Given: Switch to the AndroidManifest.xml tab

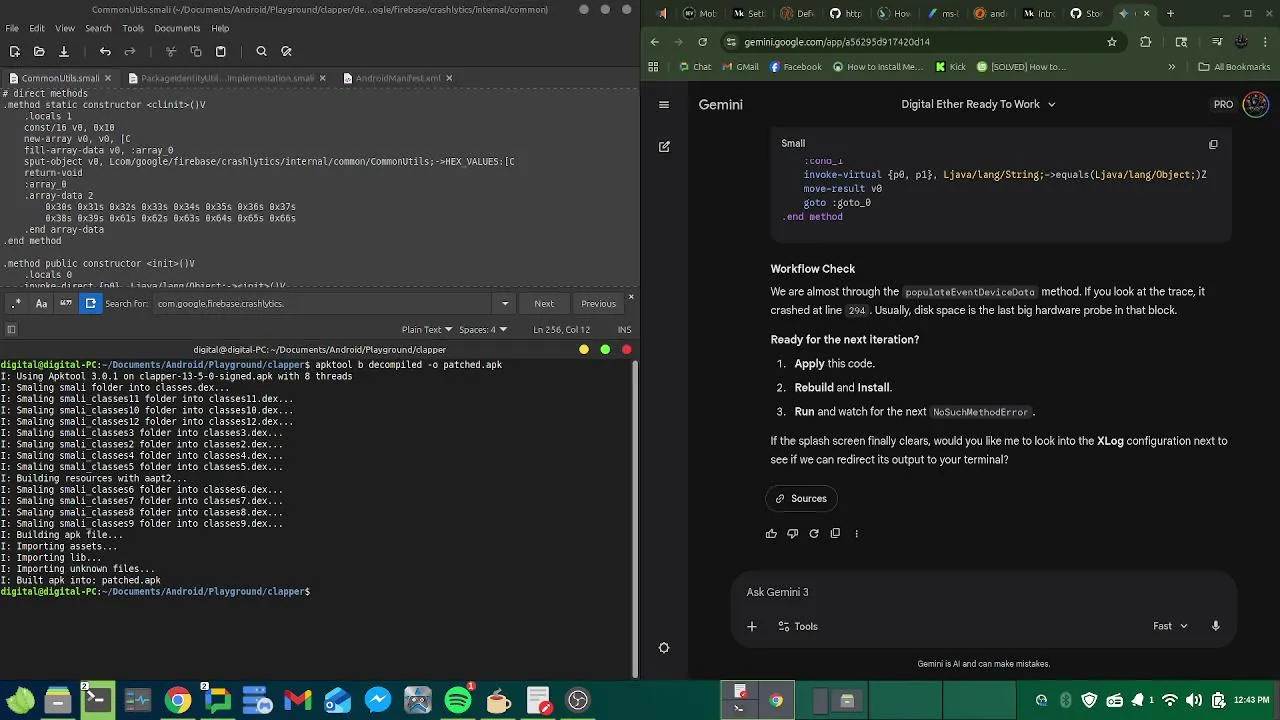Looking at the screenshot, I should click(x=397, y=78).
